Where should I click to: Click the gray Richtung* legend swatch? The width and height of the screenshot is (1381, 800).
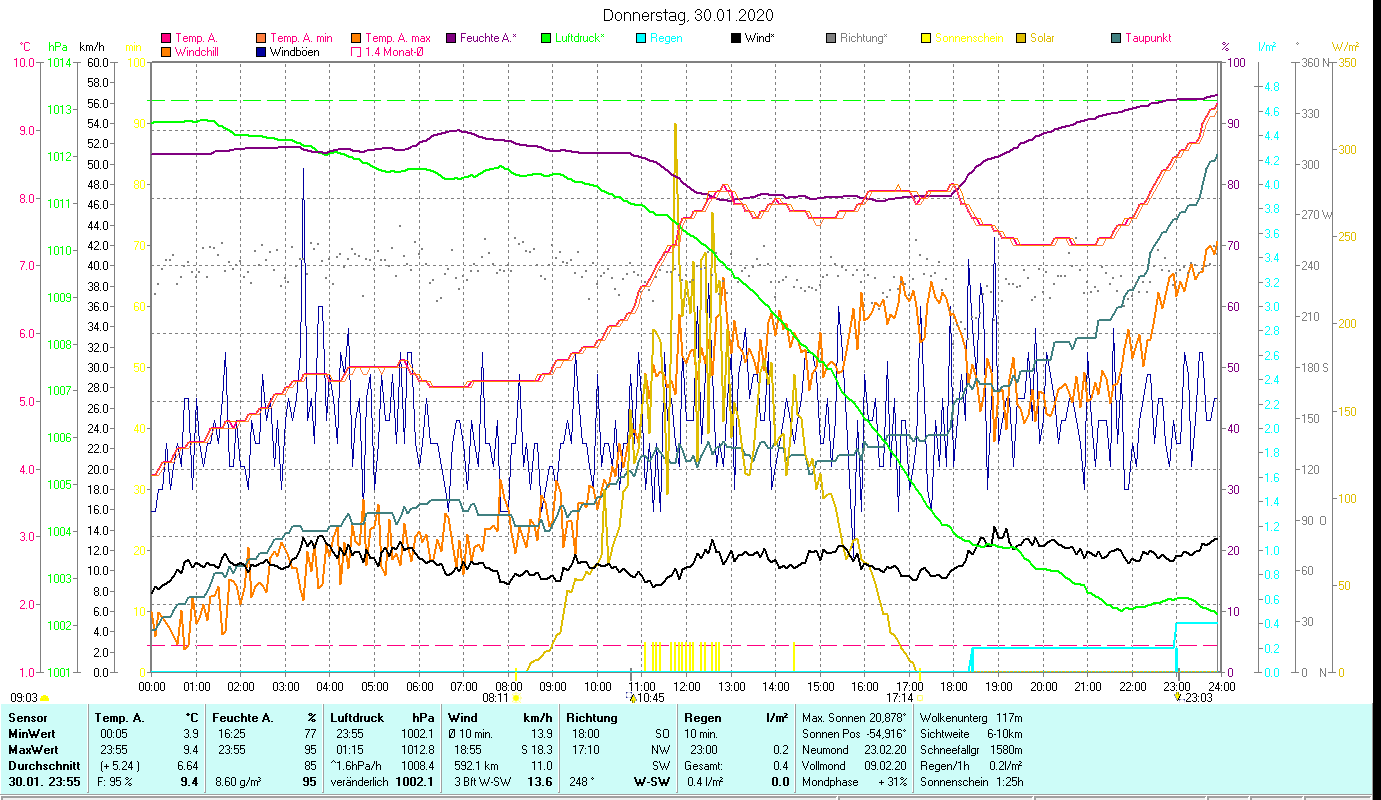click(x=831, y=38)
